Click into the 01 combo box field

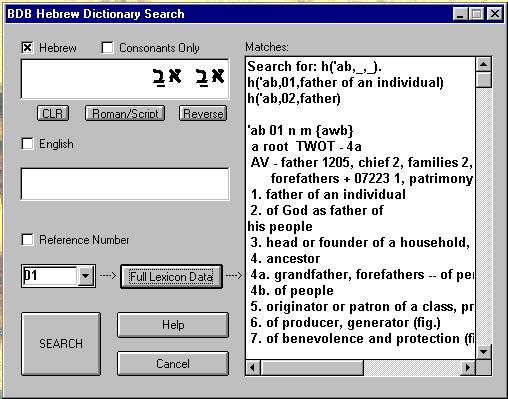(x=50, y=276)
